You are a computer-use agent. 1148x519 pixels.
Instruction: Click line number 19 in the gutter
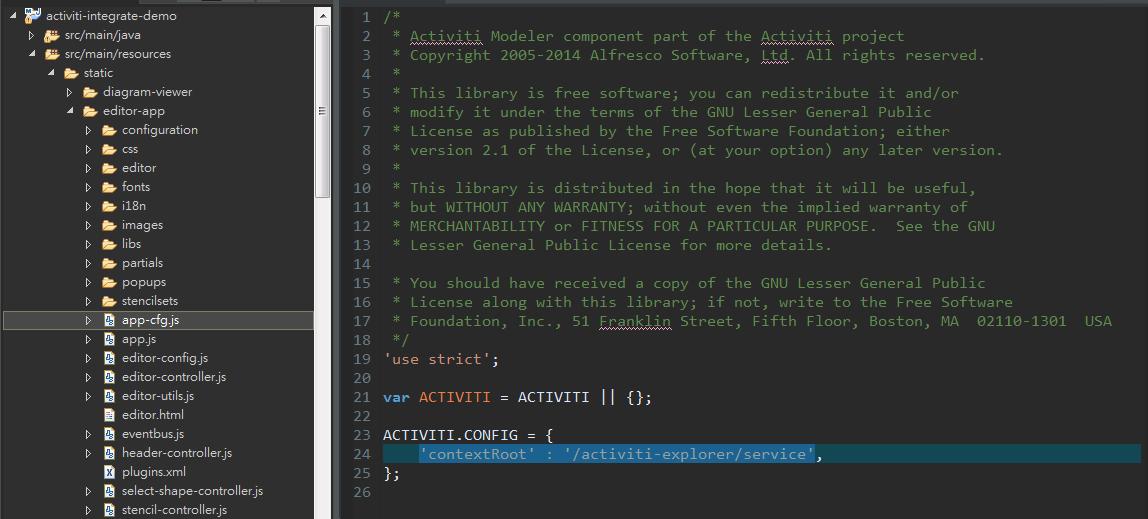362,359
